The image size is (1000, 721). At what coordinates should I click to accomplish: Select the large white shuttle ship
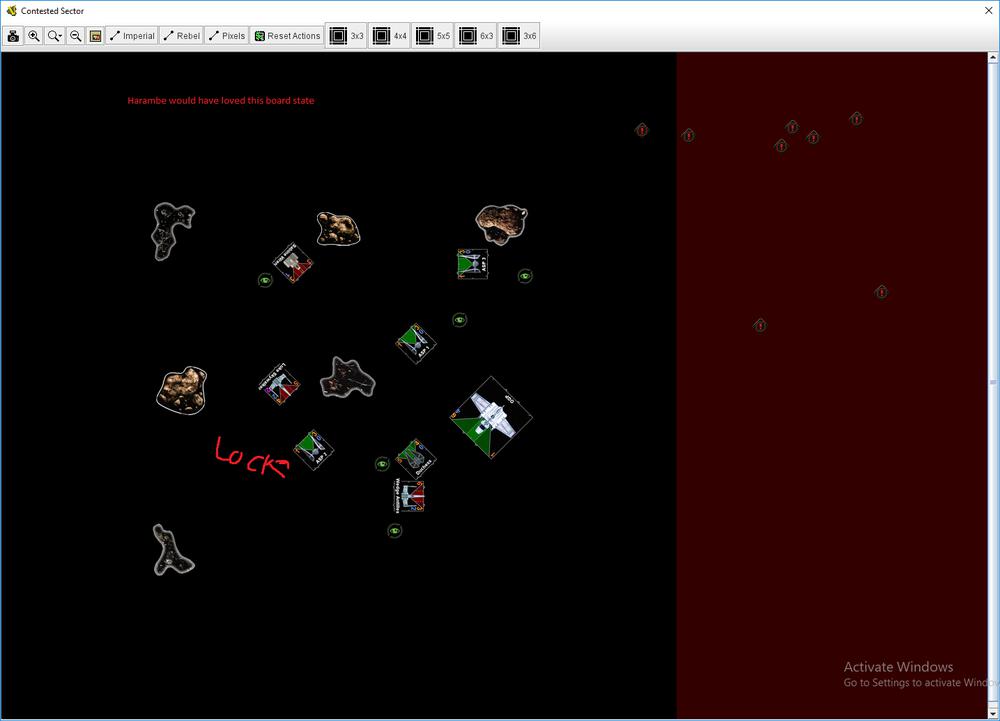[491, 417]
